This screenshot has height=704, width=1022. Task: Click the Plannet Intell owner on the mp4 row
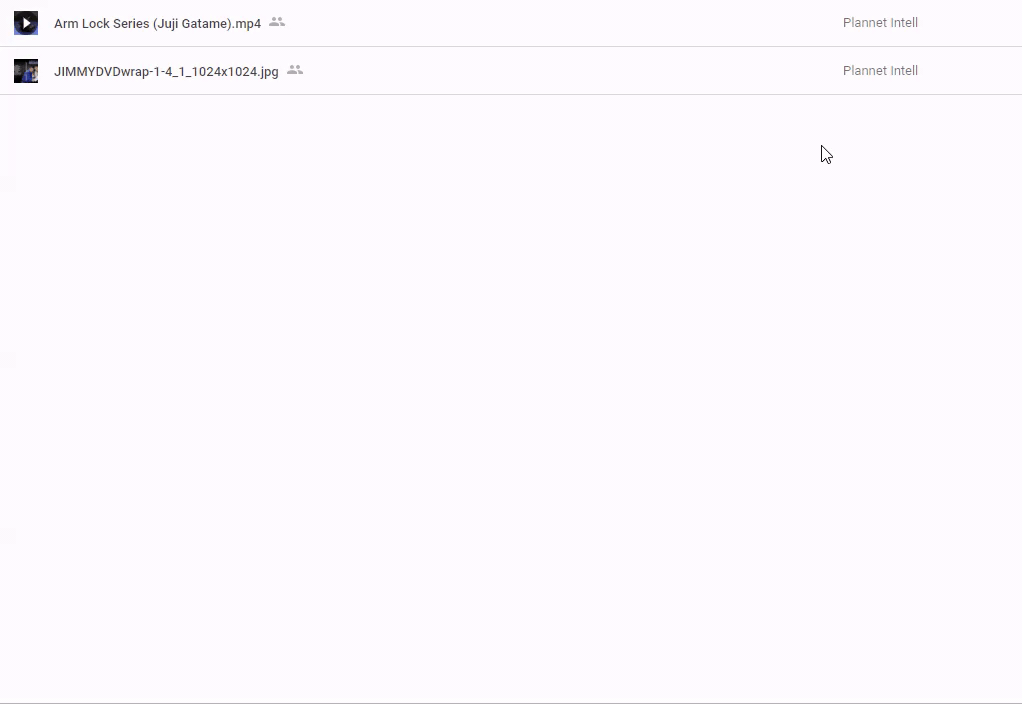[880, 23]
